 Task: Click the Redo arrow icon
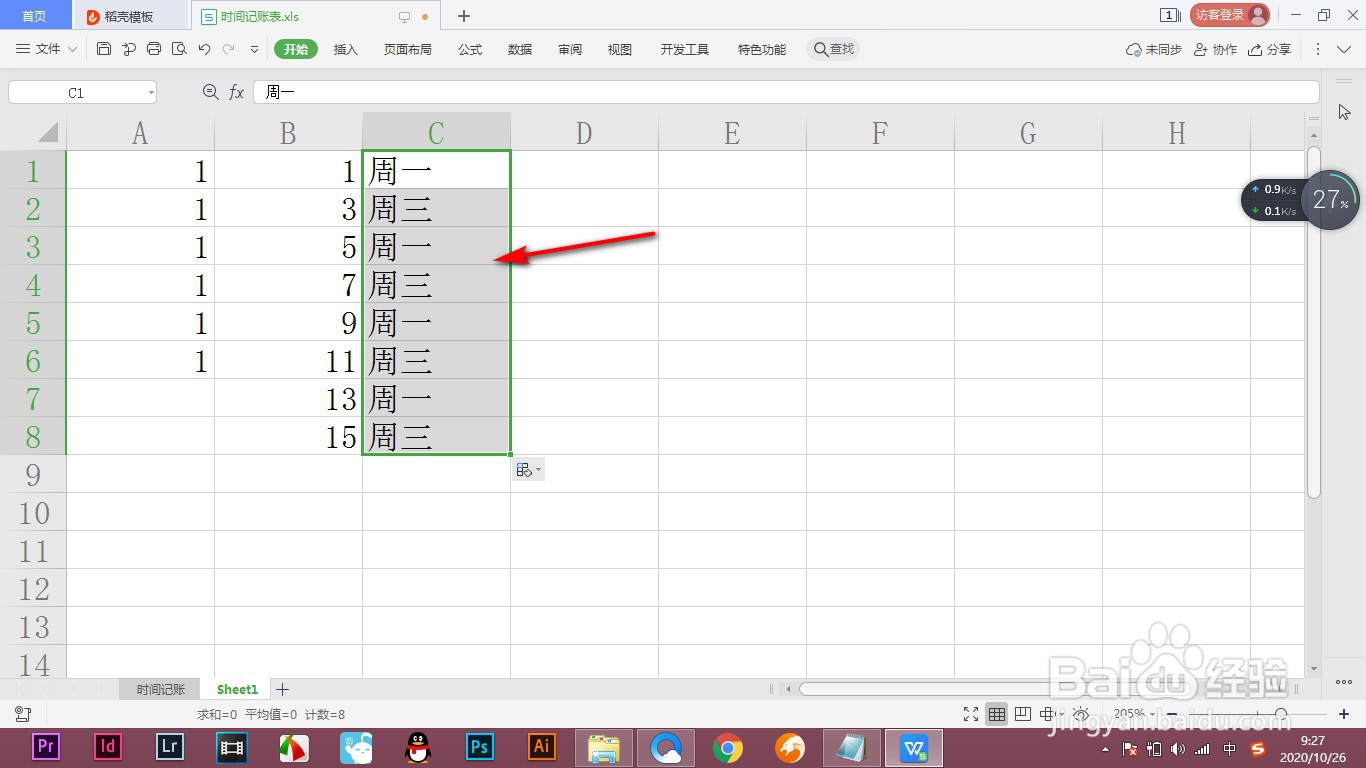tap(229, 49)
